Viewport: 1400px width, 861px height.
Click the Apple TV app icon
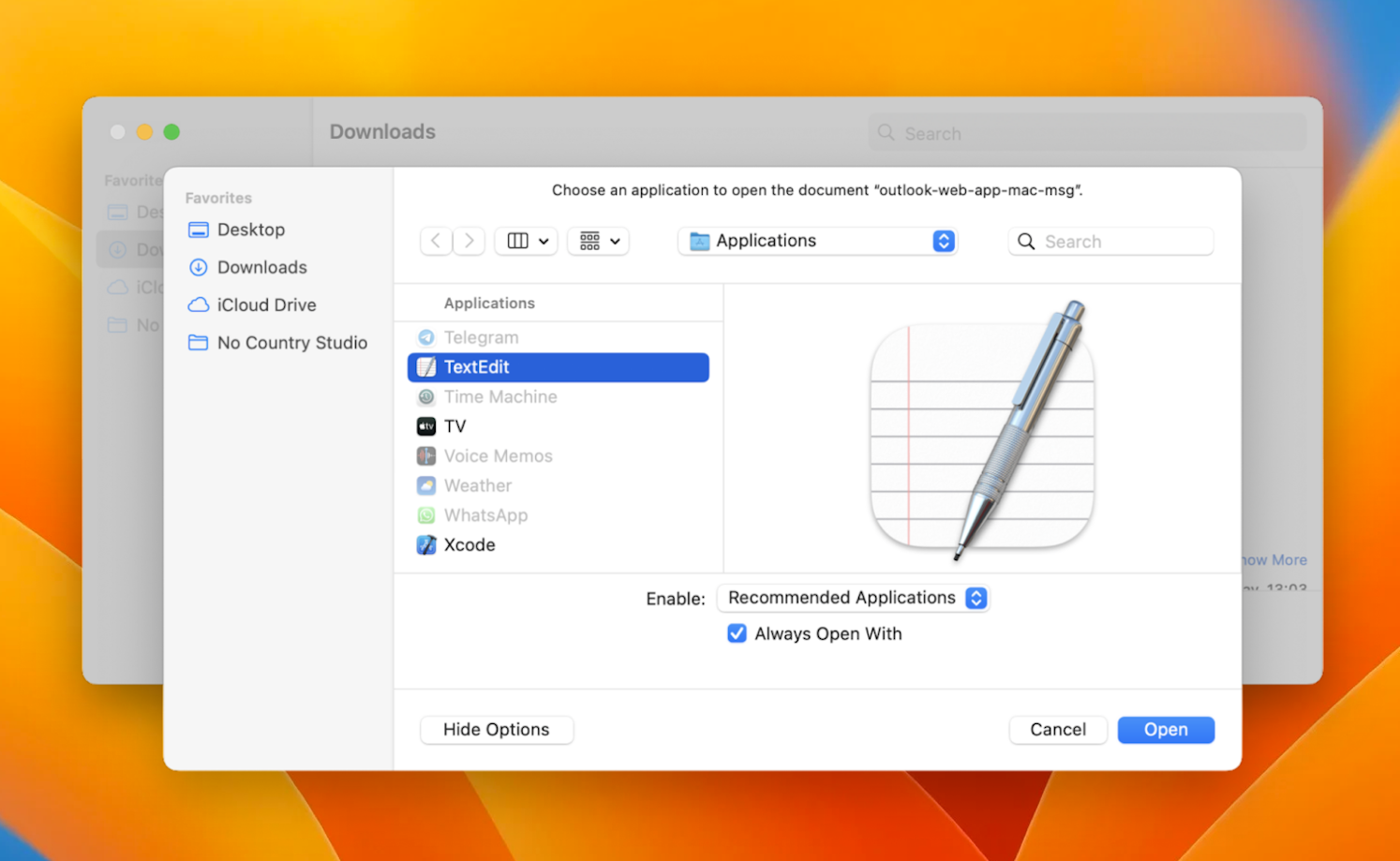coord(426,426)
